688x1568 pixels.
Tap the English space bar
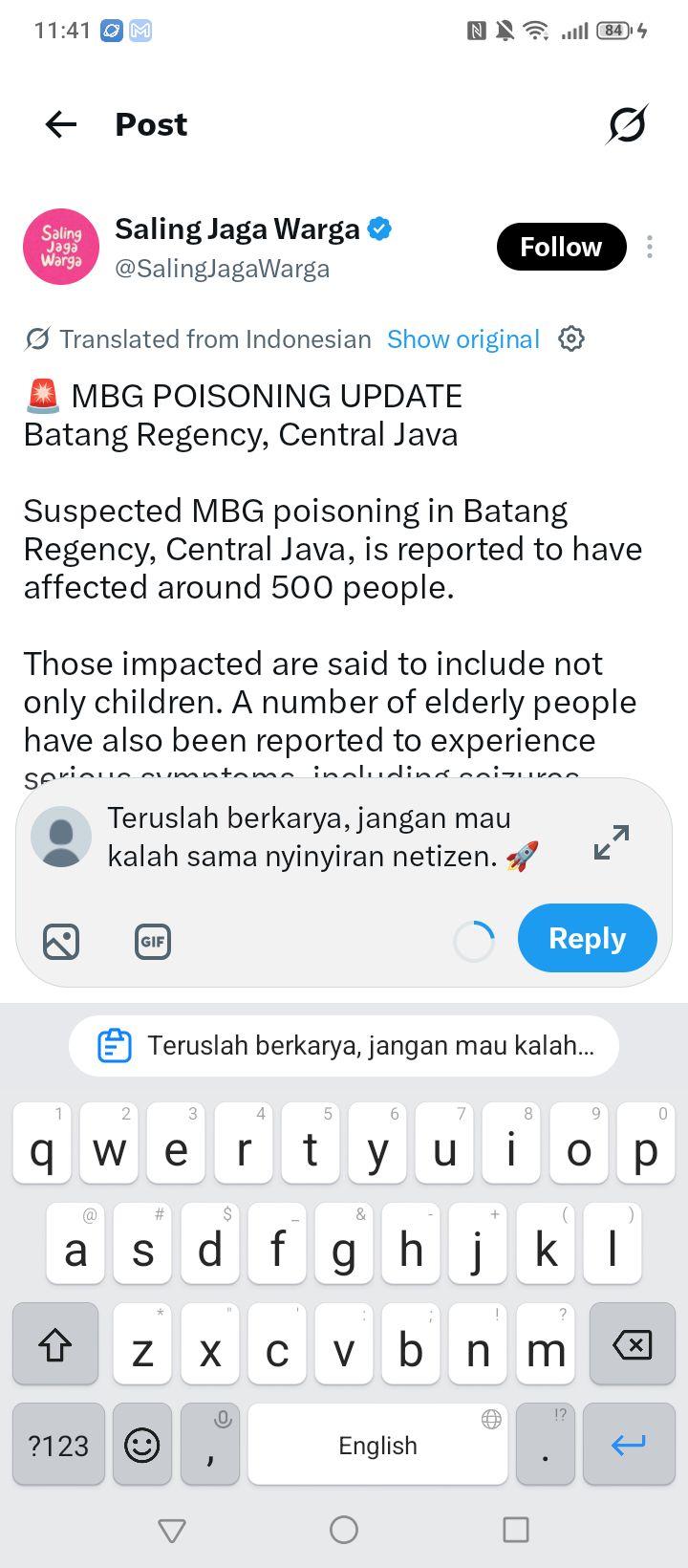377,1445
